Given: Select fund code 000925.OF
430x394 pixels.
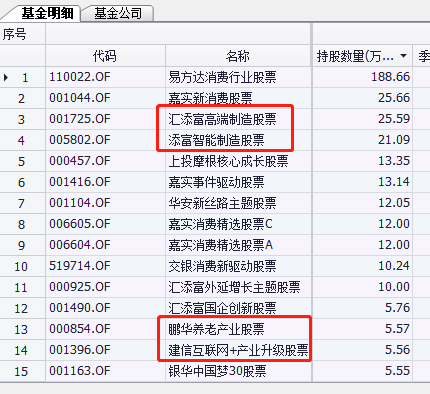Looking at the screenshot, I should pyautogui.click(x=80, y=287).
